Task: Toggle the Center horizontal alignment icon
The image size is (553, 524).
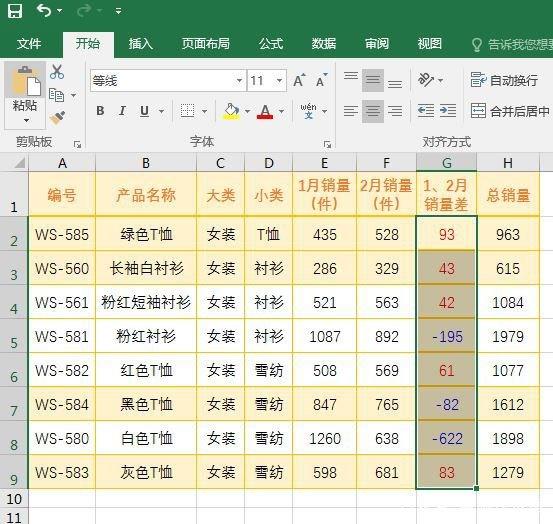Action: pyautogui.click(x=373, y=111)
